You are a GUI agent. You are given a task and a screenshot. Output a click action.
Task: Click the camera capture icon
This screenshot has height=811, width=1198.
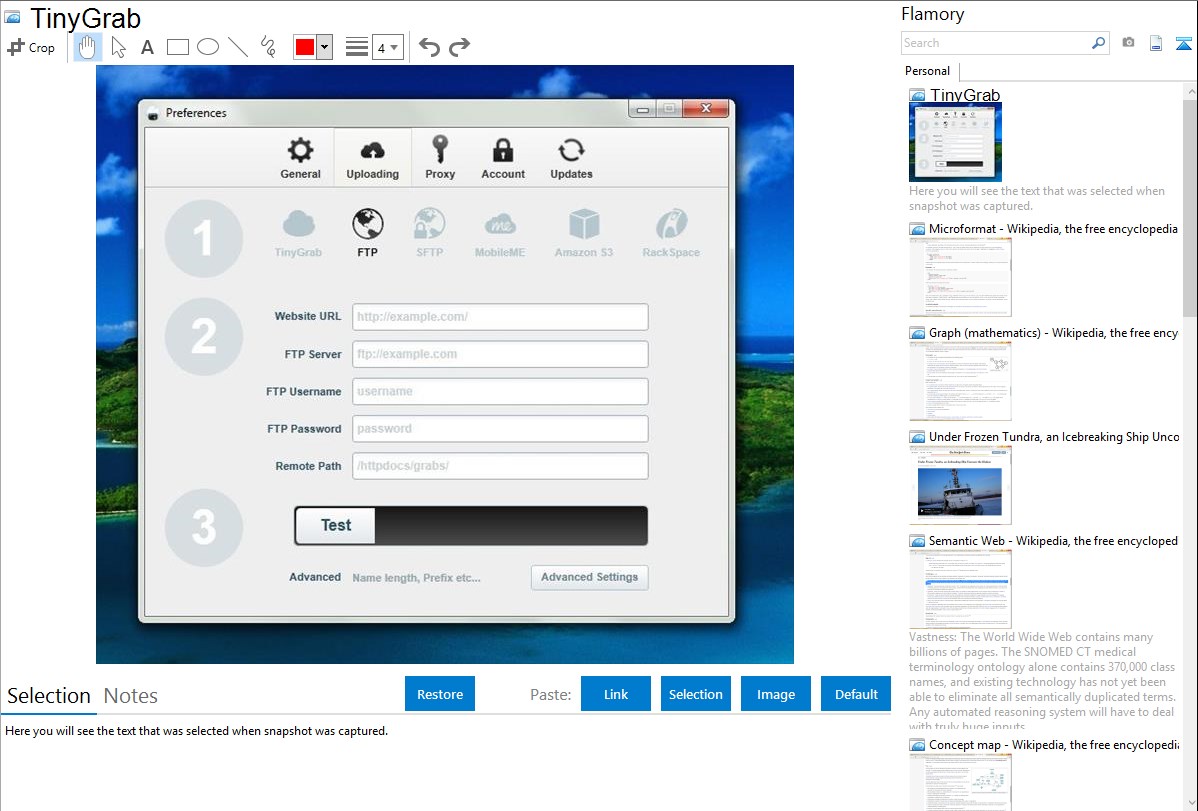click(x=1128, y=43)
